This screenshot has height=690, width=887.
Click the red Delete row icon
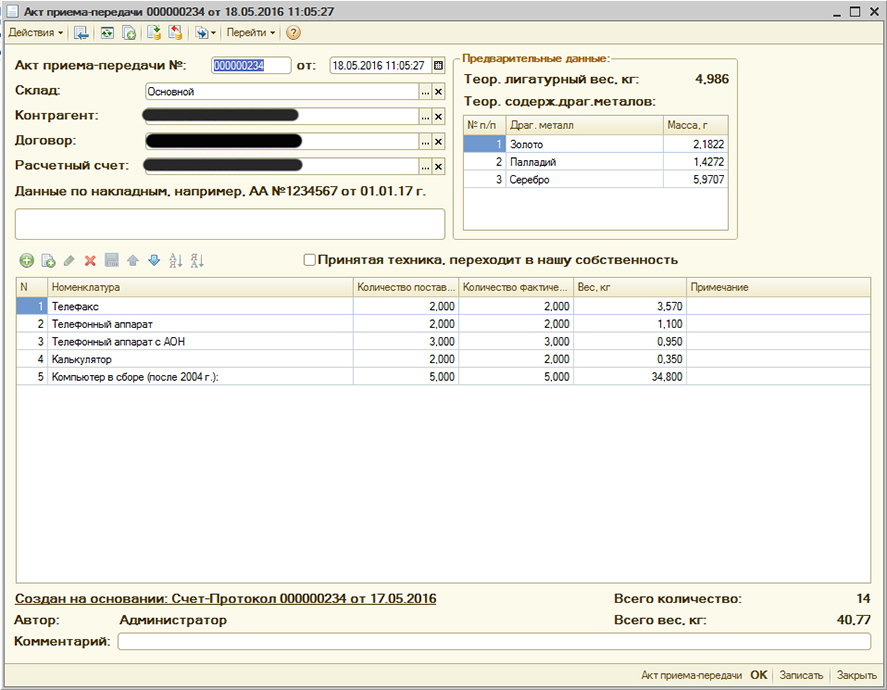[x=90, y=260]
